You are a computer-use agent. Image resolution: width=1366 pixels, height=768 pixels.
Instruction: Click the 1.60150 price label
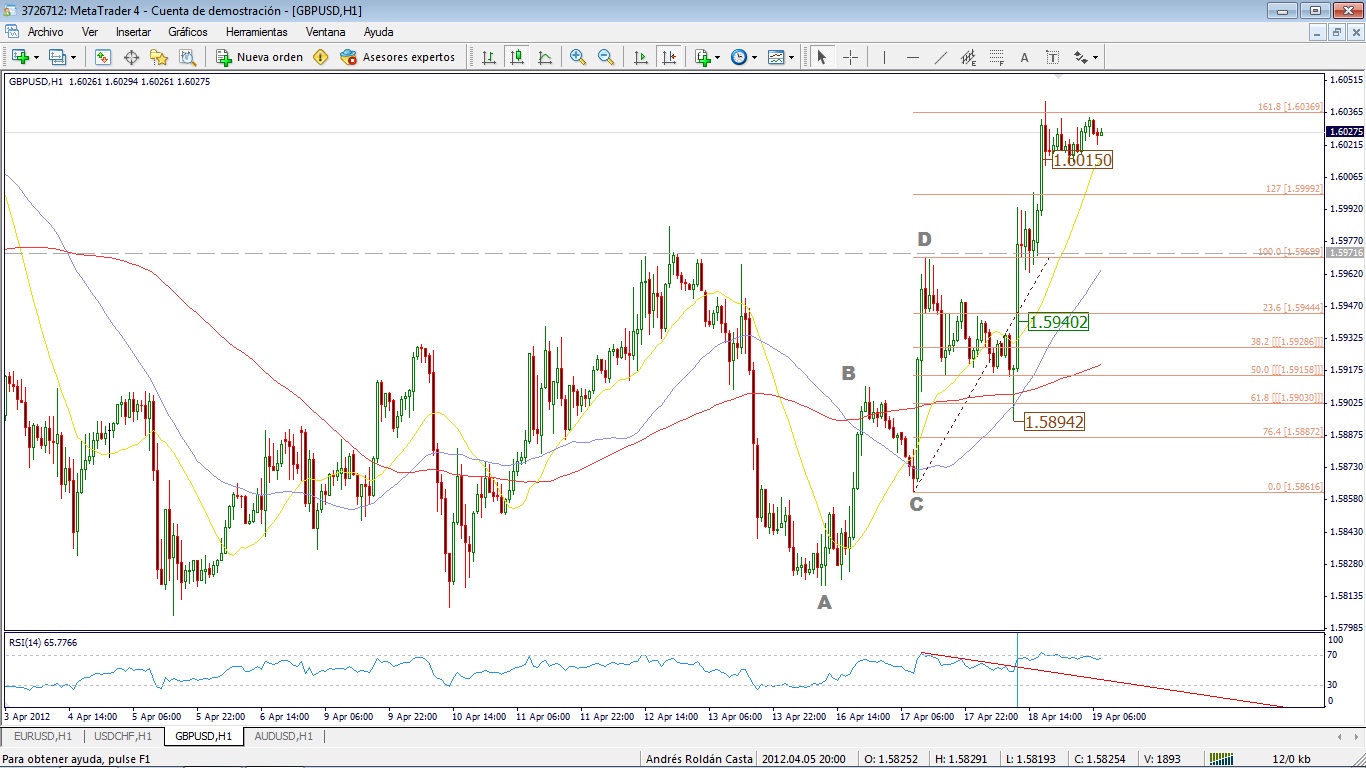point(1082,160)
